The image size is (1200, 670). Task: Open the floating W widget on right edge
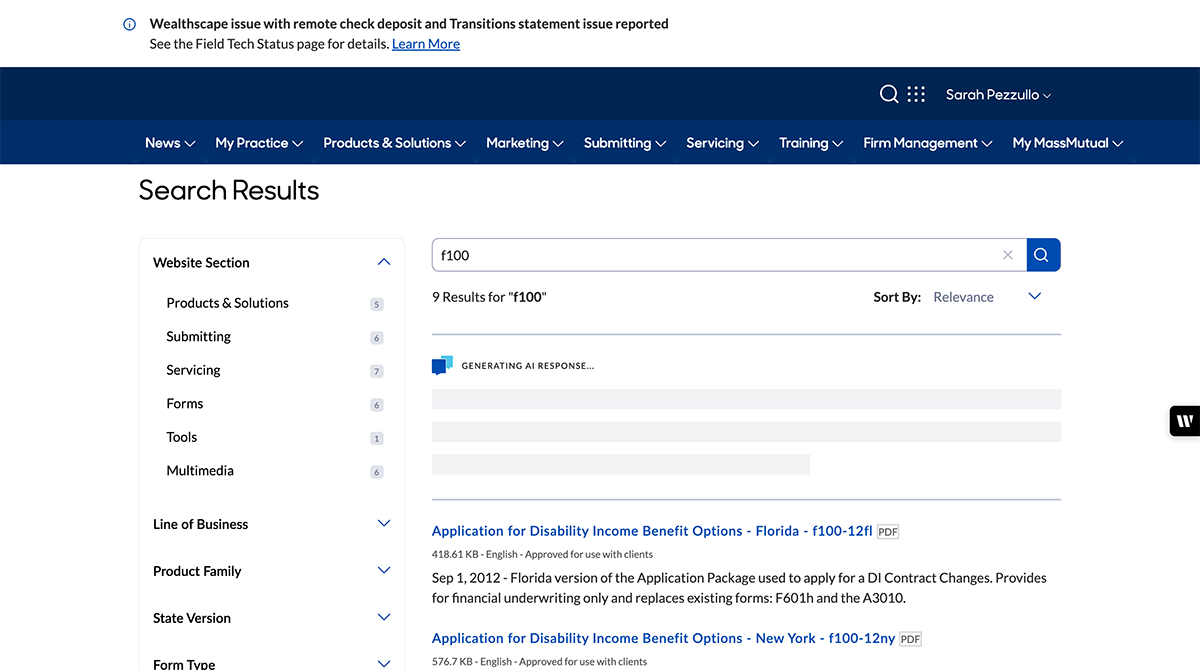(1184, 421)
